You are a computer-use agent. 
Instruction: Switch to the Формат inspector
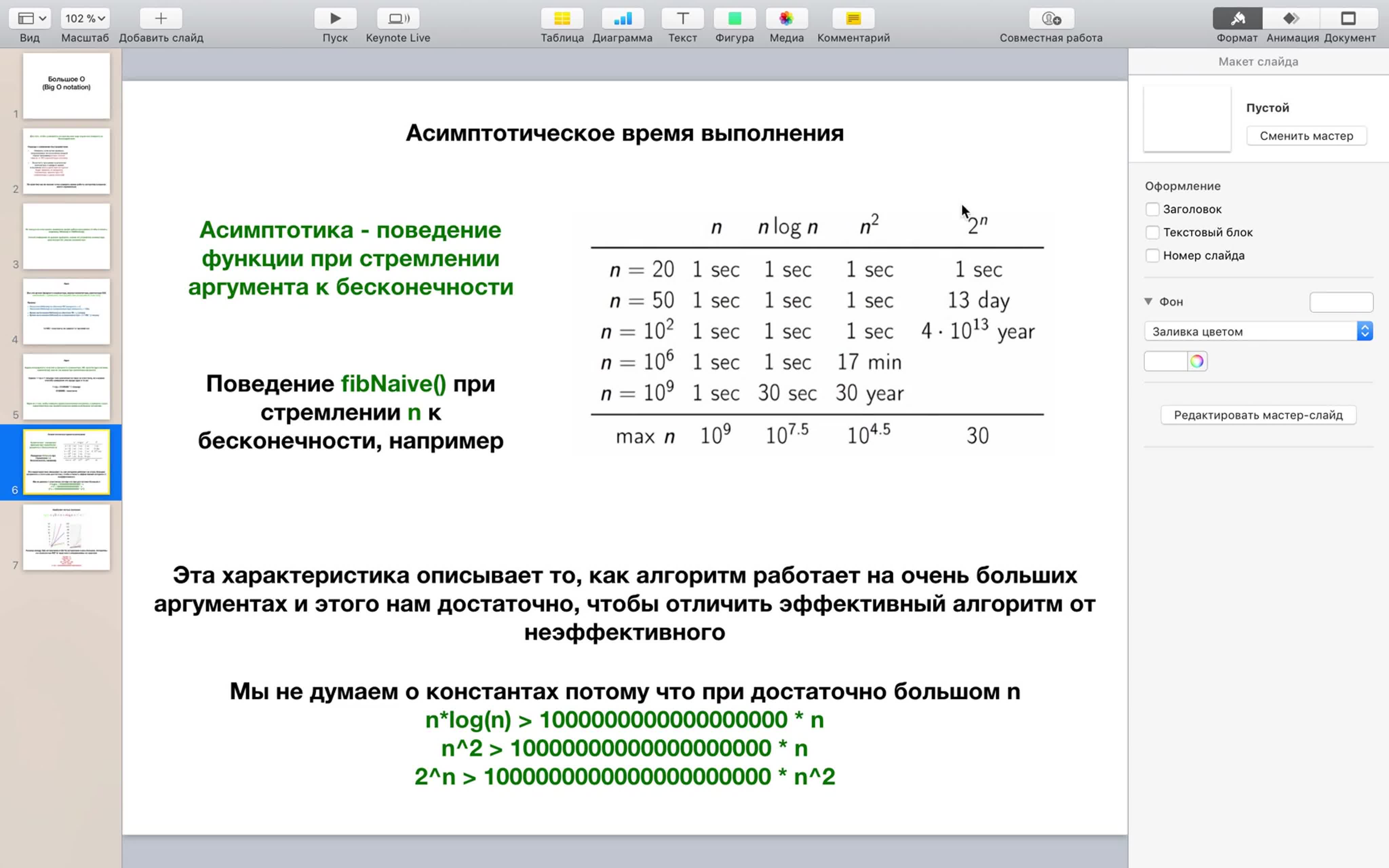1237,18
